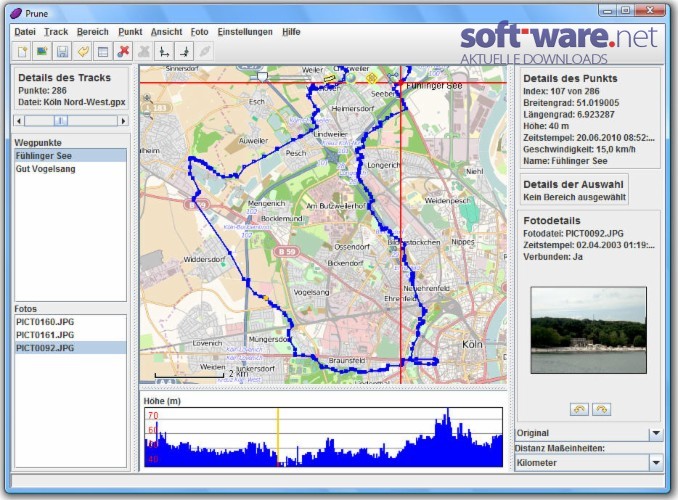Click the map zoom-in magnifier icon
Screen dimensions: 678x500
coord(147,98)
